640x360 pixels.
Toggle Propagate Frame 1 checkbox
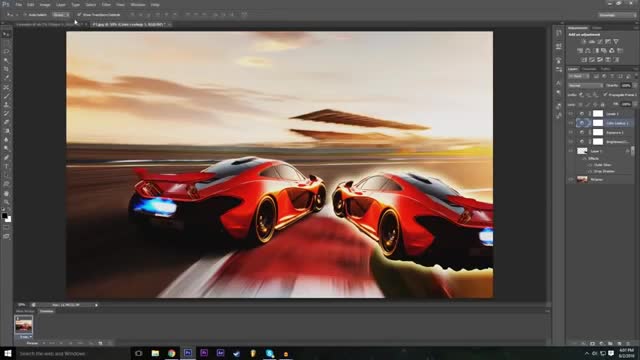click(x=605, y=95)
